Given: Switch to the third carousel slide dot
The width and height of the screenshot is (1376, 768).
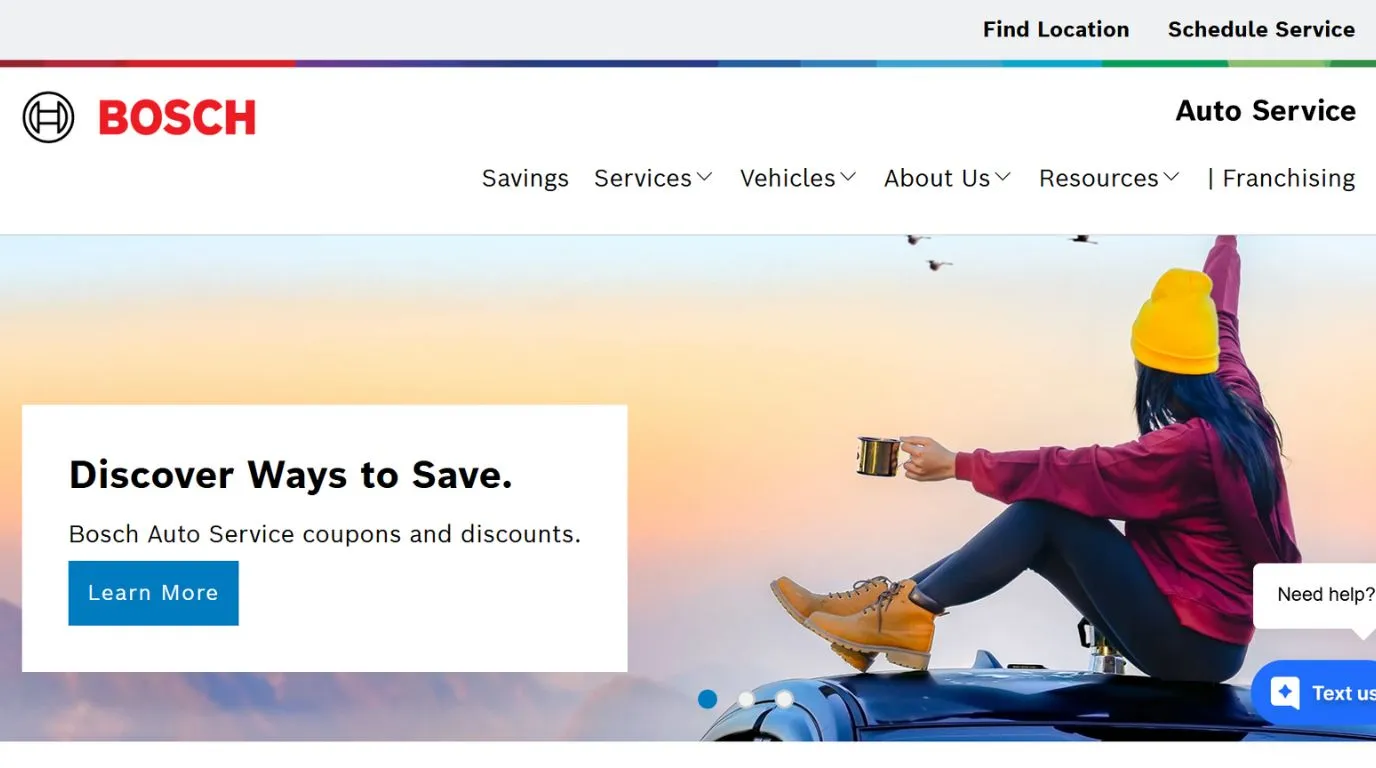Looking at the screenshot, I should pyautogui.click(x=784, y=699).
